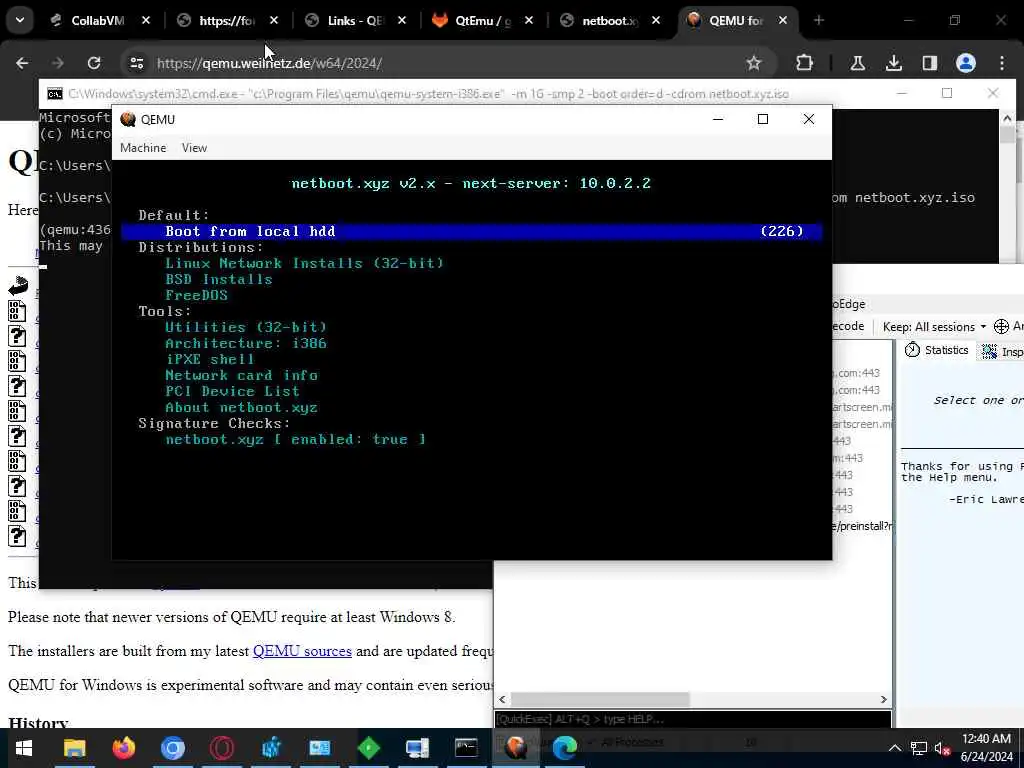Open a new browser tab
The width and height of the screenshot is (1024, 768).
819,21
